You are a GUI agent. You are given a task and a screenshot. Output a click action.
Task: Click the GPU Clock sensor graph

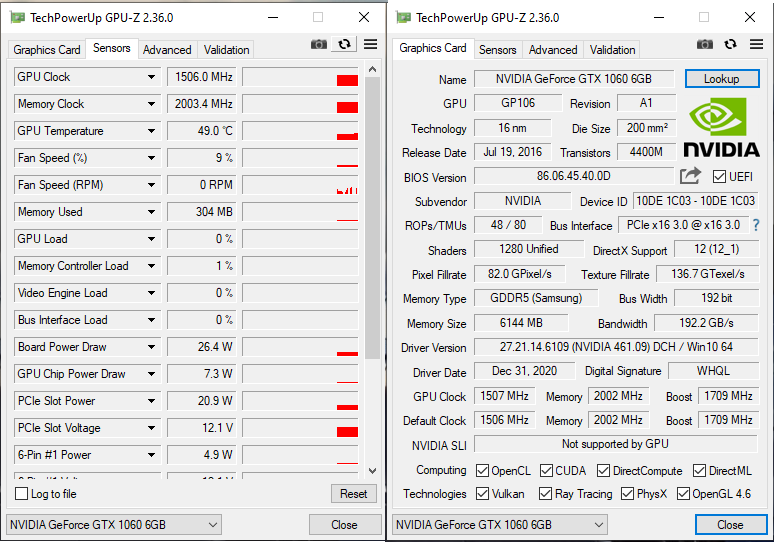point(300,77)
